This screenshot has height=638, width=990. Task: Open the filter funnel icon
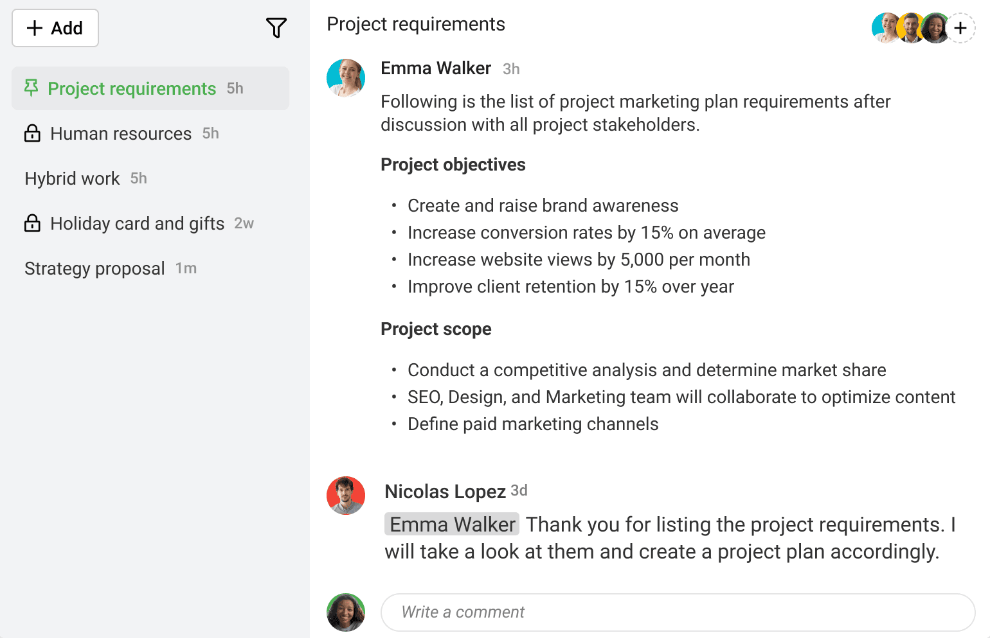(276, 28)
